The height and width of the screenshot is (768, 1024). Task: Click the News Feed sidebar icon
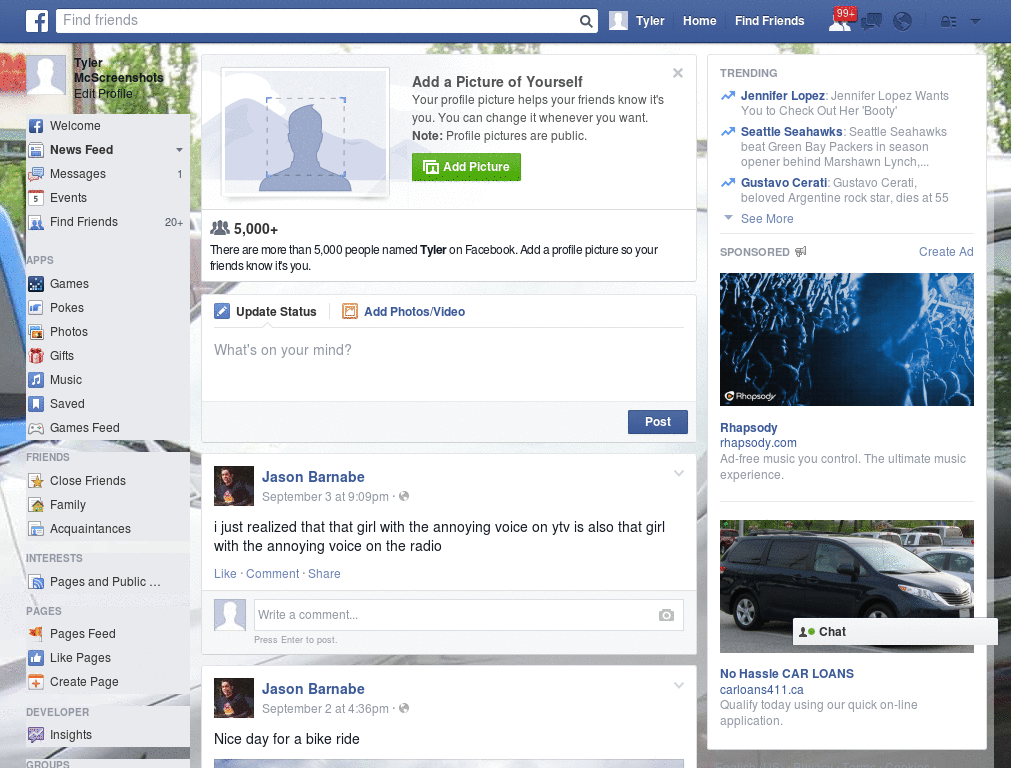coord(36,150)
